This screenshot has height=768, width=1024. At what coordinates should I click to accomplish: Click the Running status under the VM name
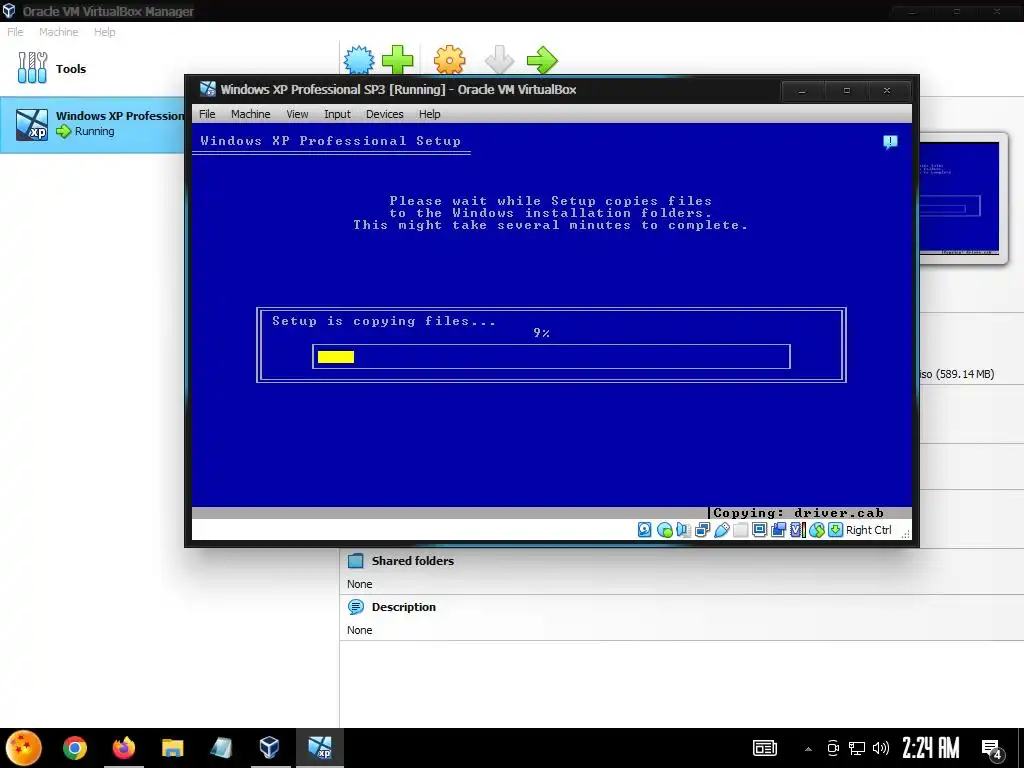tap(94, 131)
